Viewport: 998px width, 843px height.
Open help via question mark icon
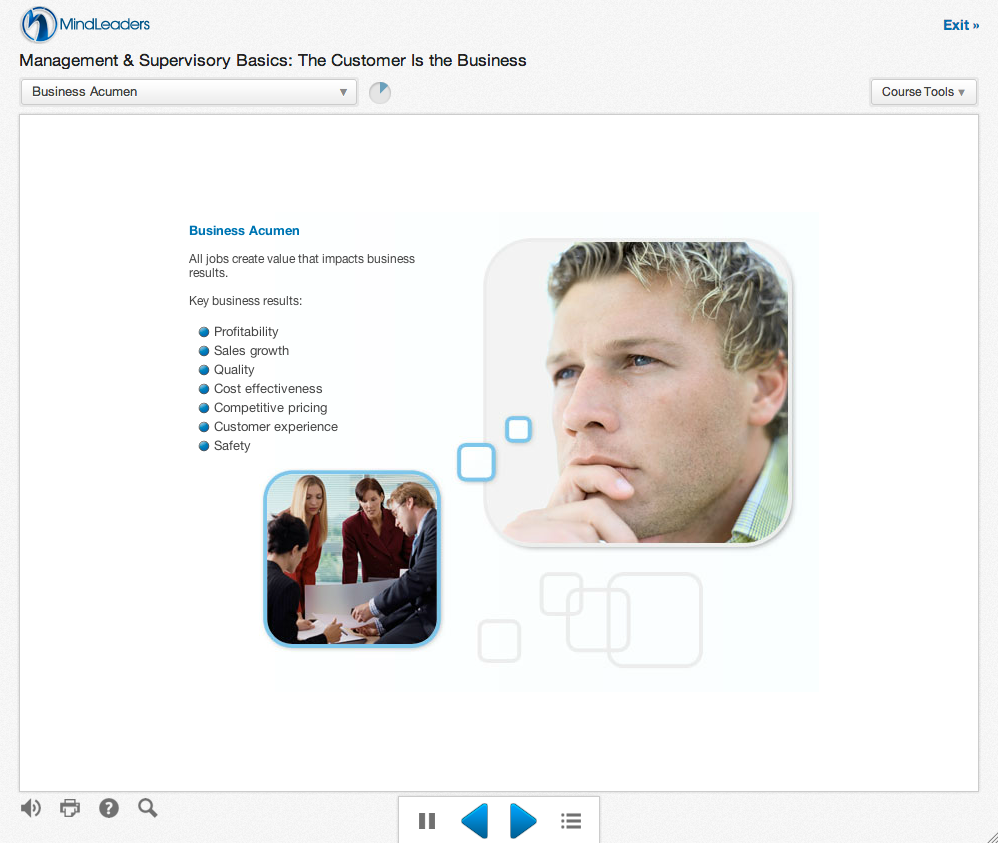(109, 808)
